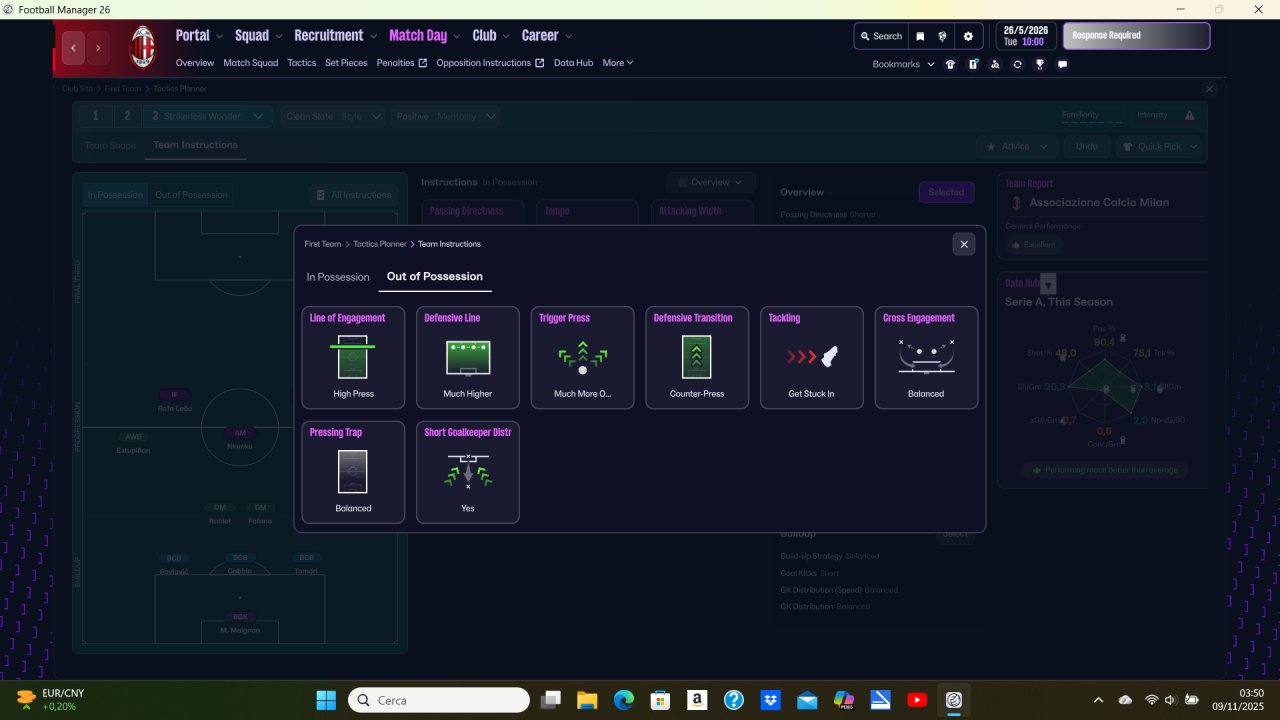Click the tactics board bookmark icon
This screenshot has width=1280, height=720.
point(973,64)
